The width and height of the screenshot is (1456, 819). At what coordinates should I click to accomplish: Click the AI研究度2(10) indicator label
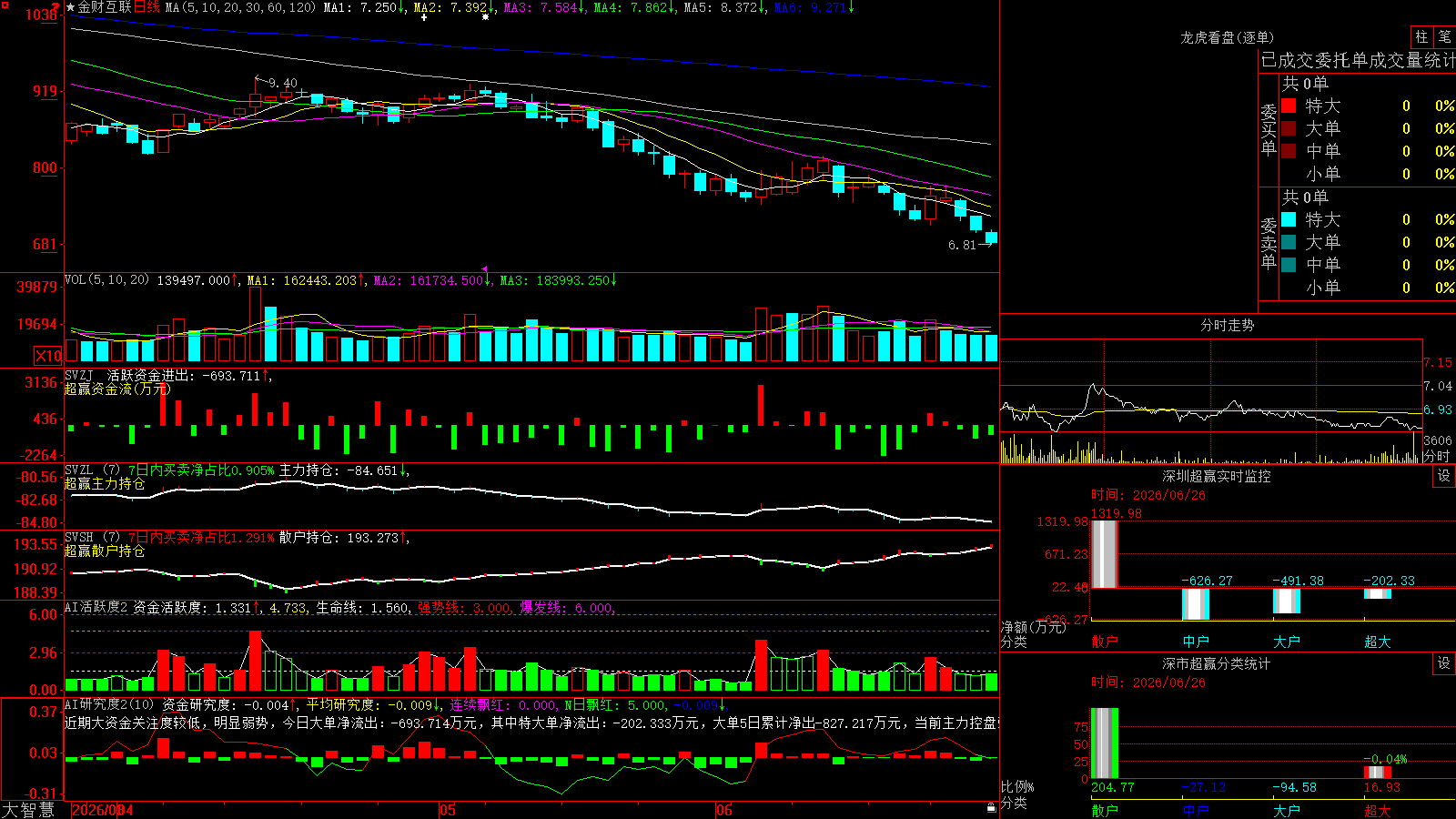point(110,704)
